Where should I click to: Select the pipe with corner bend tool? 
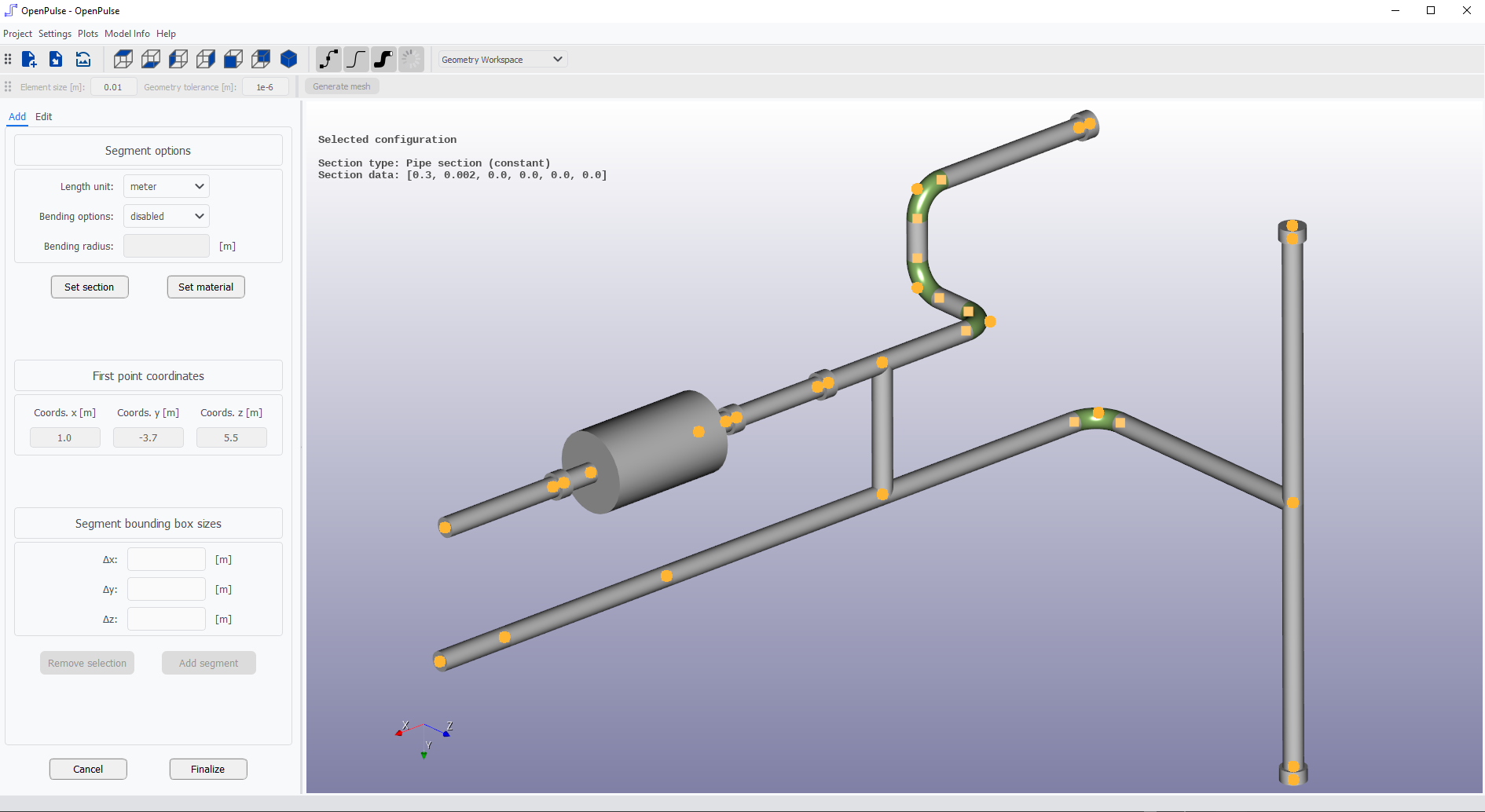(x=328, y=59)
